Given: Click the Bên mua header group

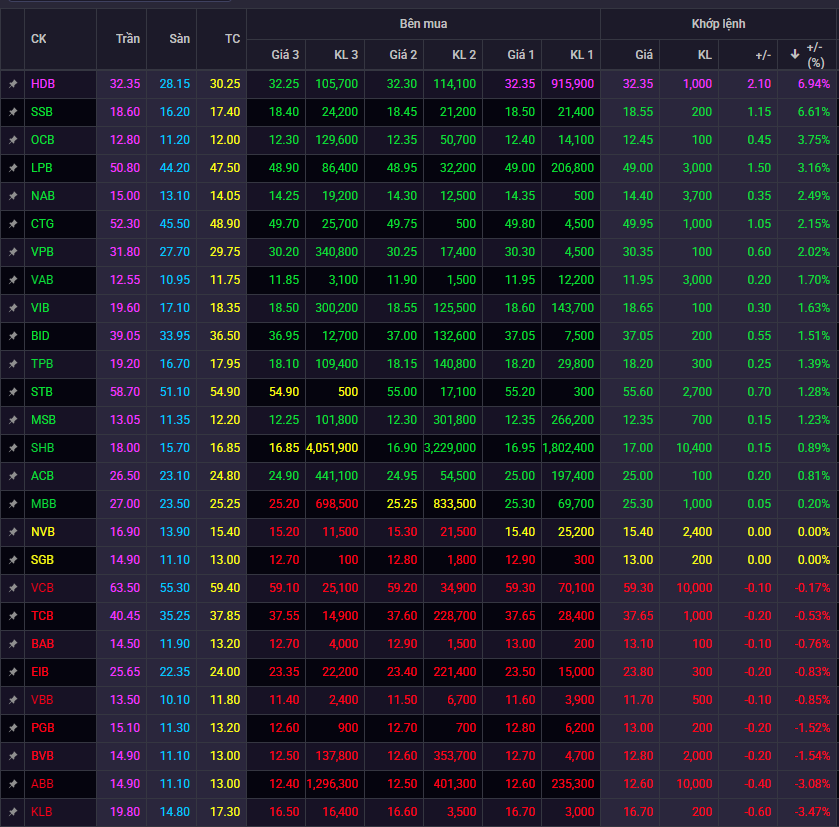Looking at the screenshot, I should tap(423, 23).
